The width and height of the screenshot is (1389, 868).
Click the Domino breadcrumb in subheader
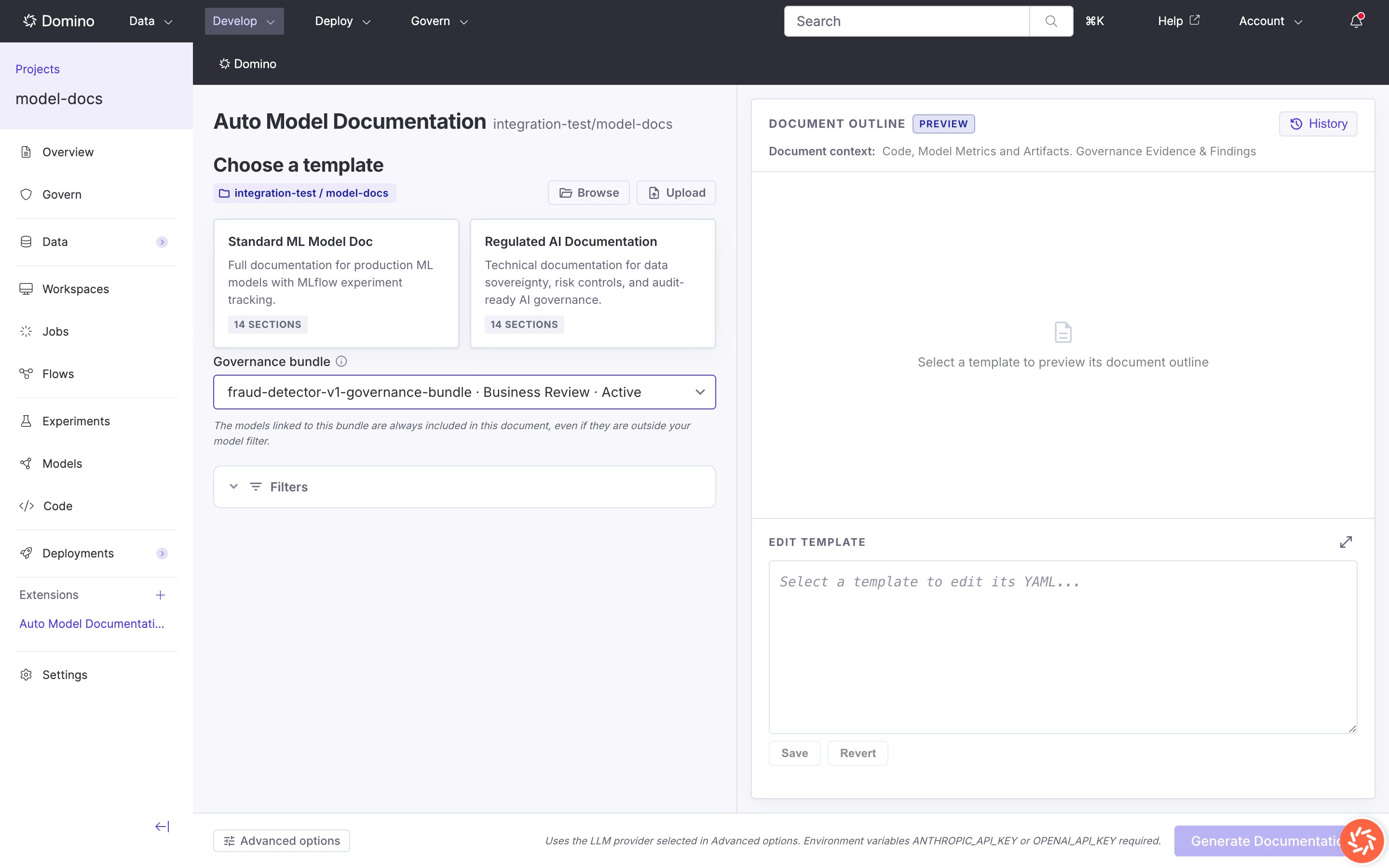247,64
